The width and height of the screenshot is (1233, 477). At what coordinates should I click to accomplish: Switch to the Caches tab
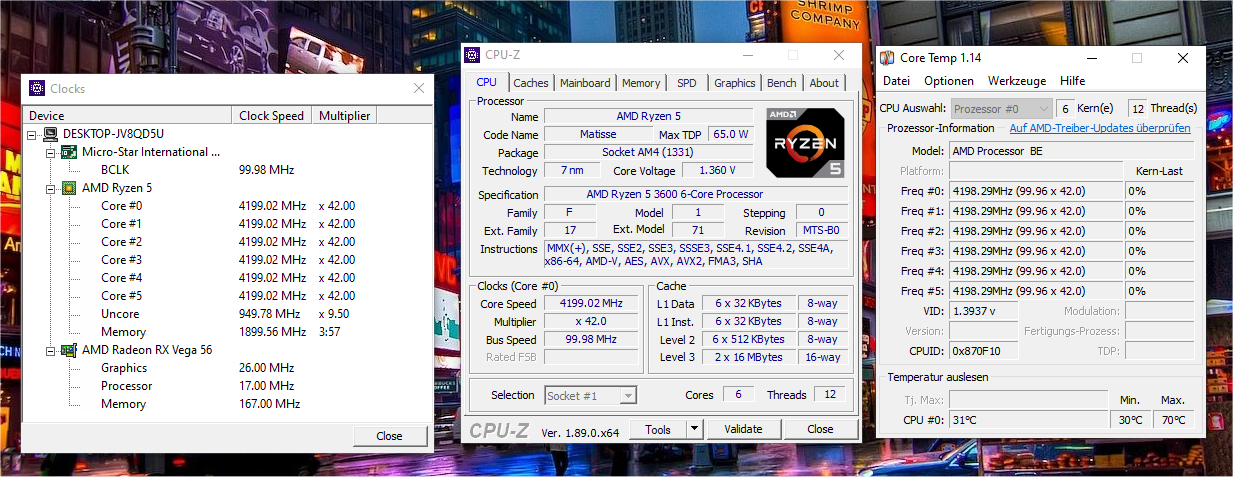coord(531,83)
